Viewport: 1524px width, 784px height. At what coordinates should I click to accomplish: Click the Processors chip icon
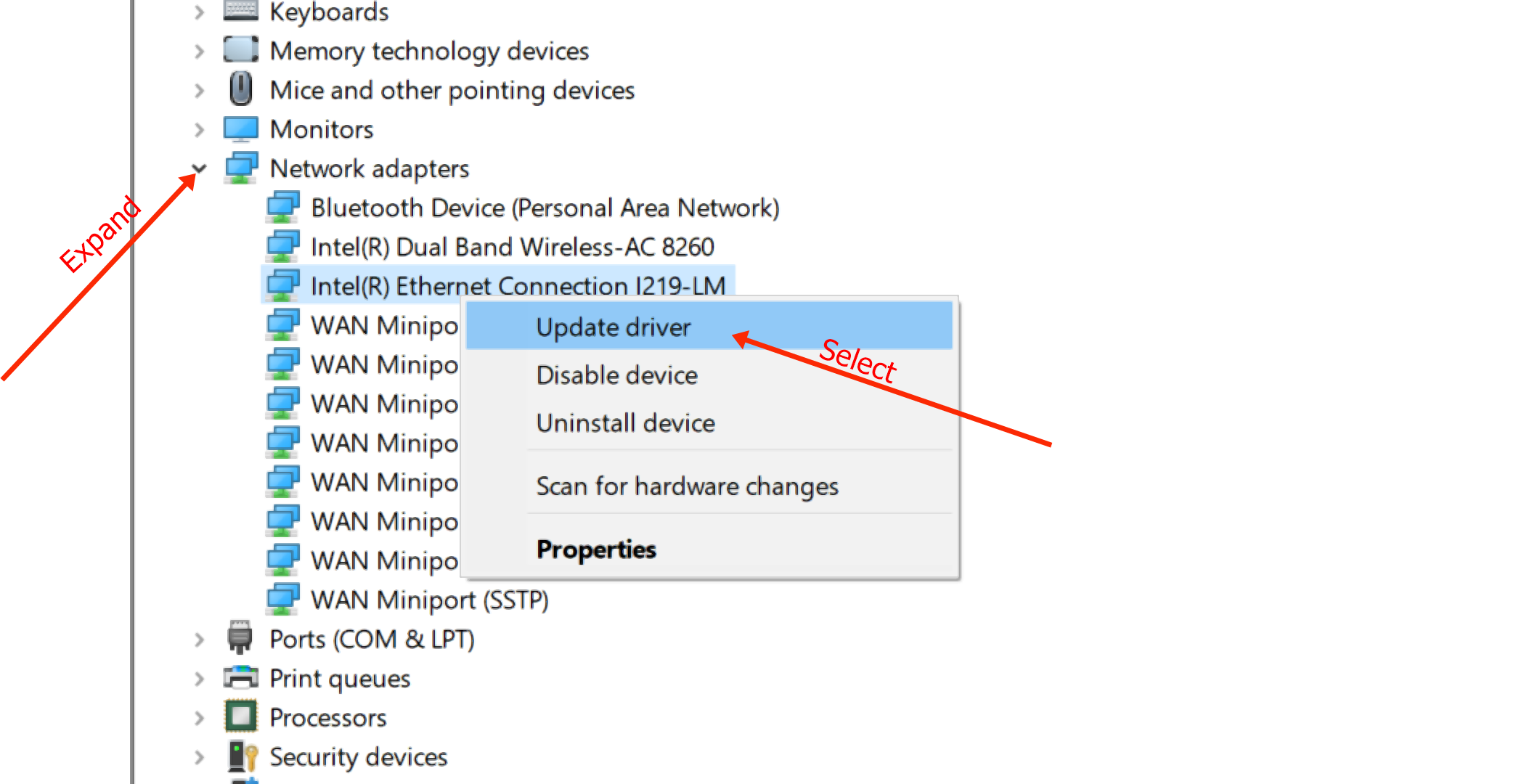pos(240,717)
